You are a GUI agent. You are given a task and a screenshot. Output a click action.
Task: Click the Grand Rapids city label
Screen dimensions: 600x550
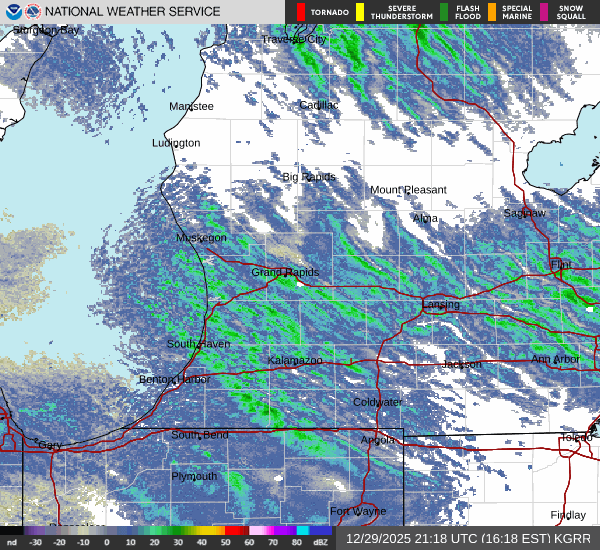coord(285,272)
